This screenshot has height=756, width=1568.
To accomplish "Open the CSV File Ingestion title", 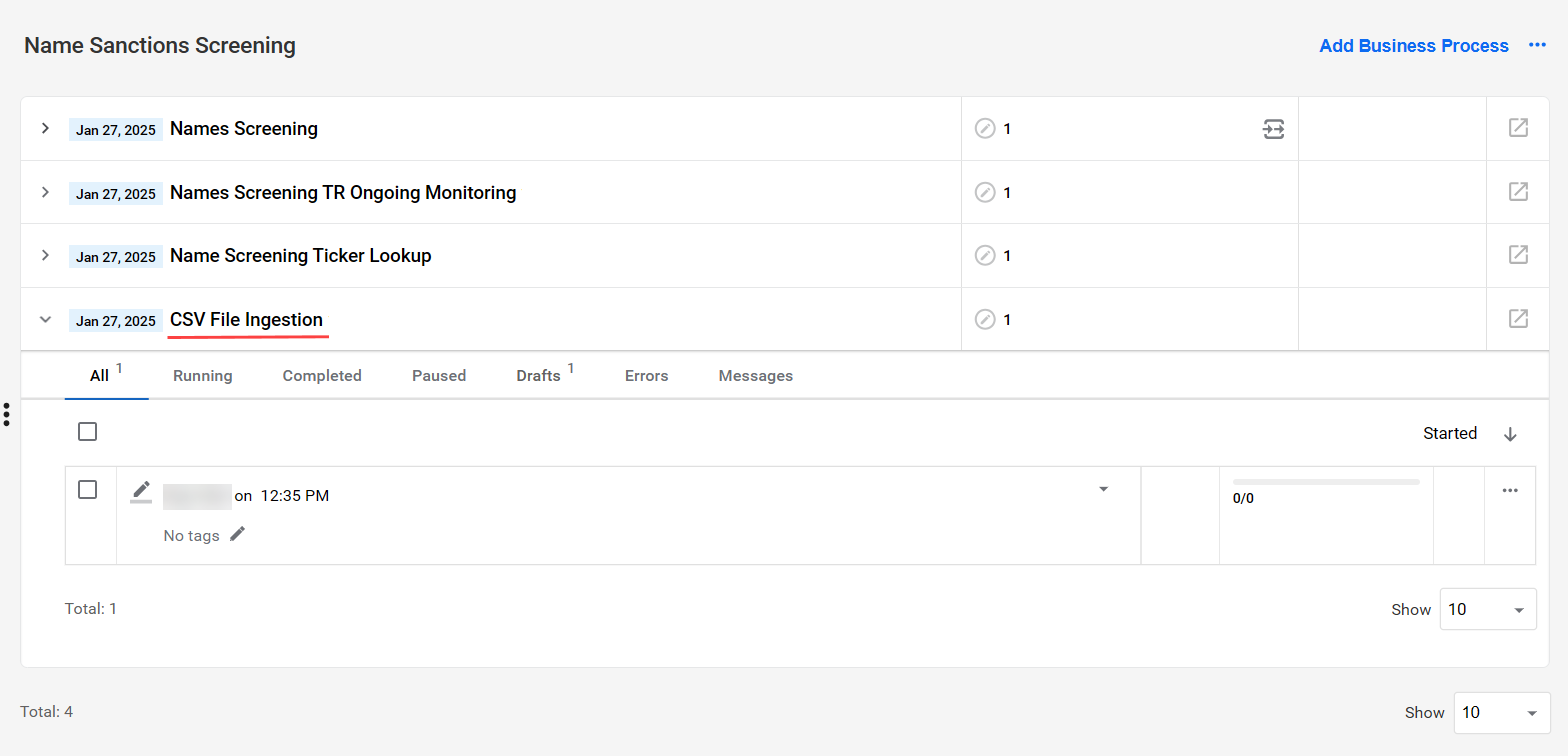I will [x=247, y=320].
